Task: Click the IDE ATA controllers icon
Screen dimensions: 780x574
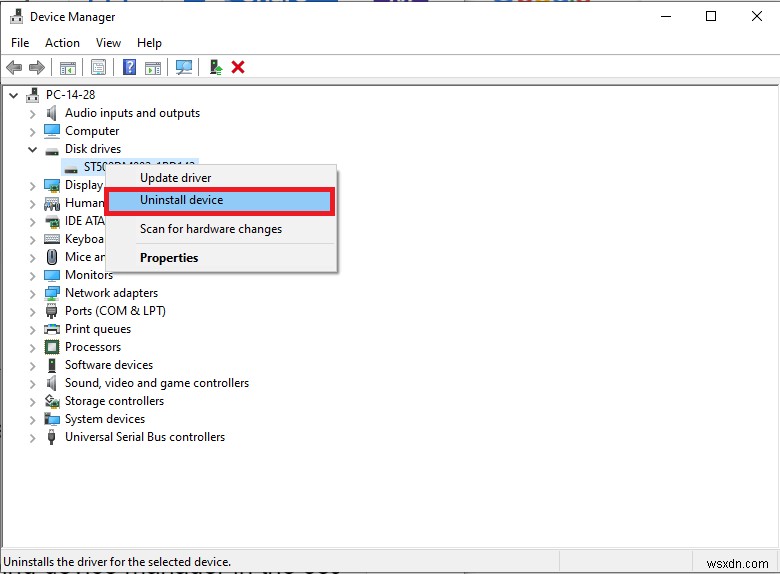Action: 52,221
